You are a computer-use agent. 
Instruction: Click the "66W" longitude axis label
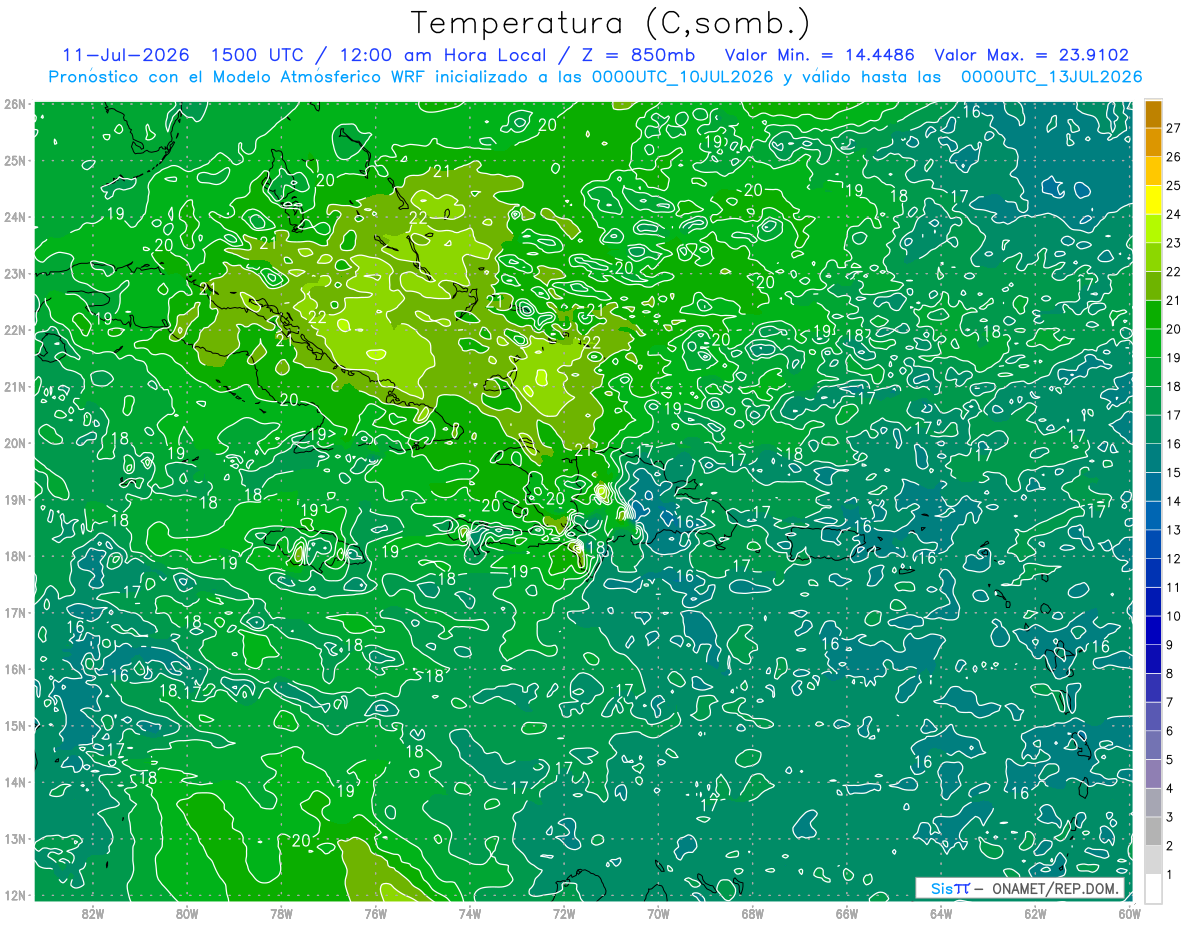(847, 912)
